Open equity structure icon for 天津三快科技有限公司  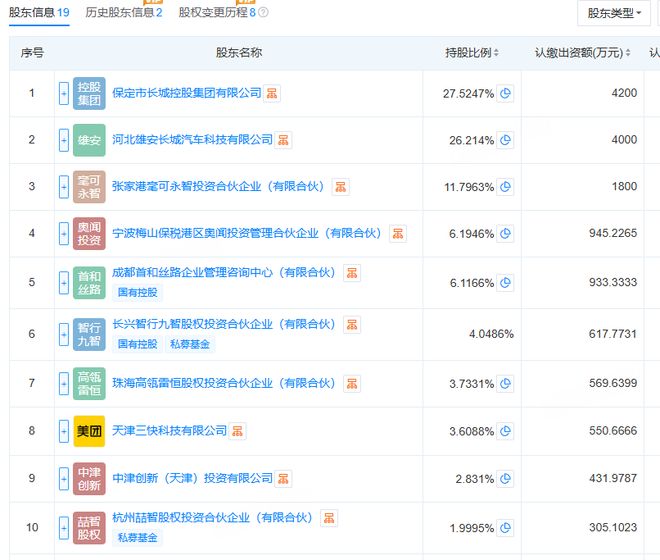(237, 431)
